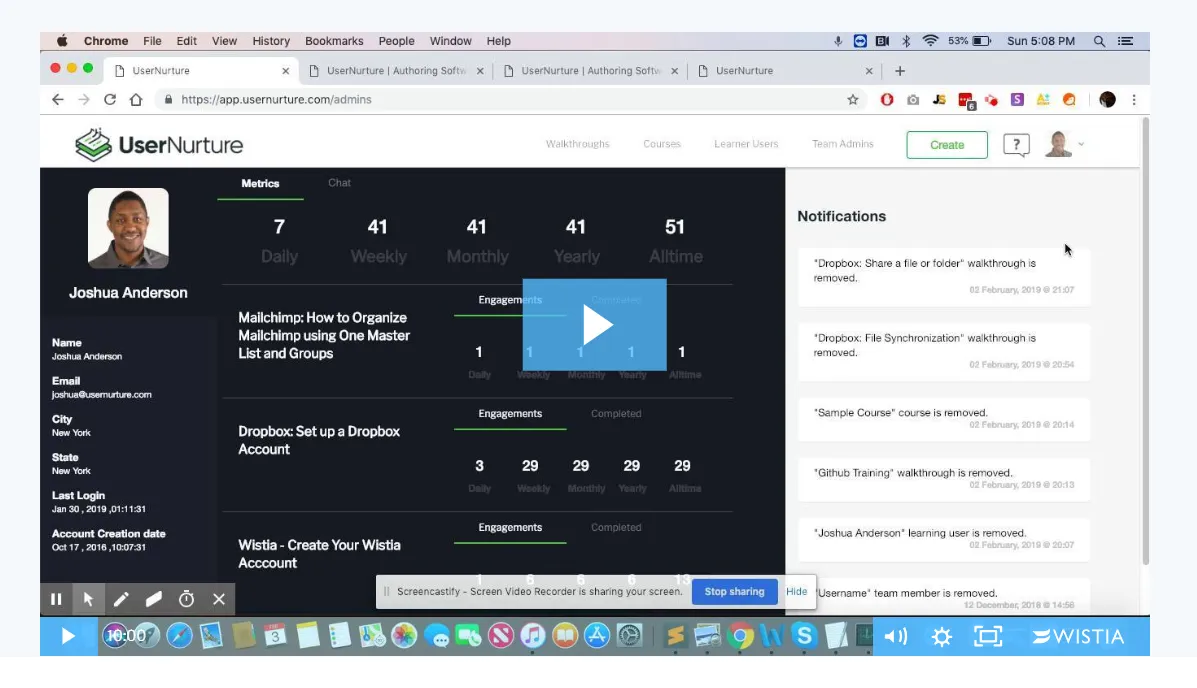This screenshot has width=1197, height=688.
Task: Select the Screencastify eraser tool
Action: pos(153,599)
